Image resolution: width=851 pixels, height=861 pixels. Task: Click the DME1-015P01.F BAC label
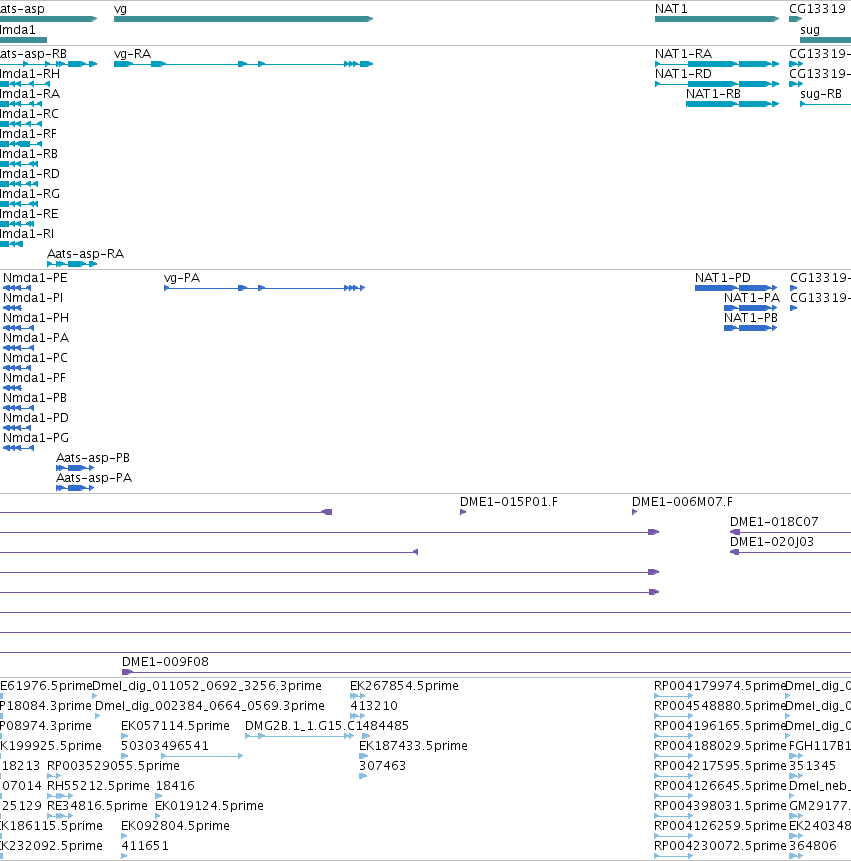tap(508, 502)
